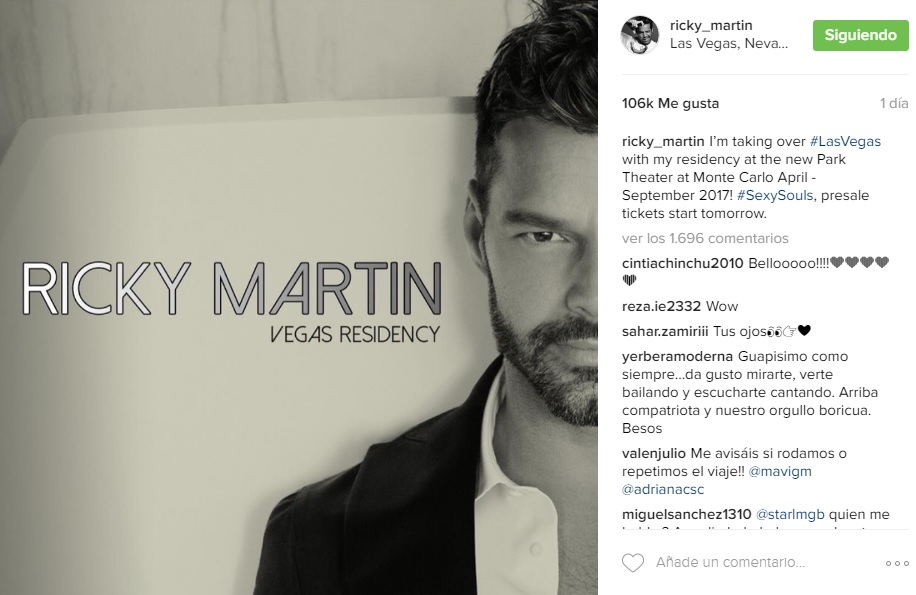Open the @adrianacsc mention

663,489
